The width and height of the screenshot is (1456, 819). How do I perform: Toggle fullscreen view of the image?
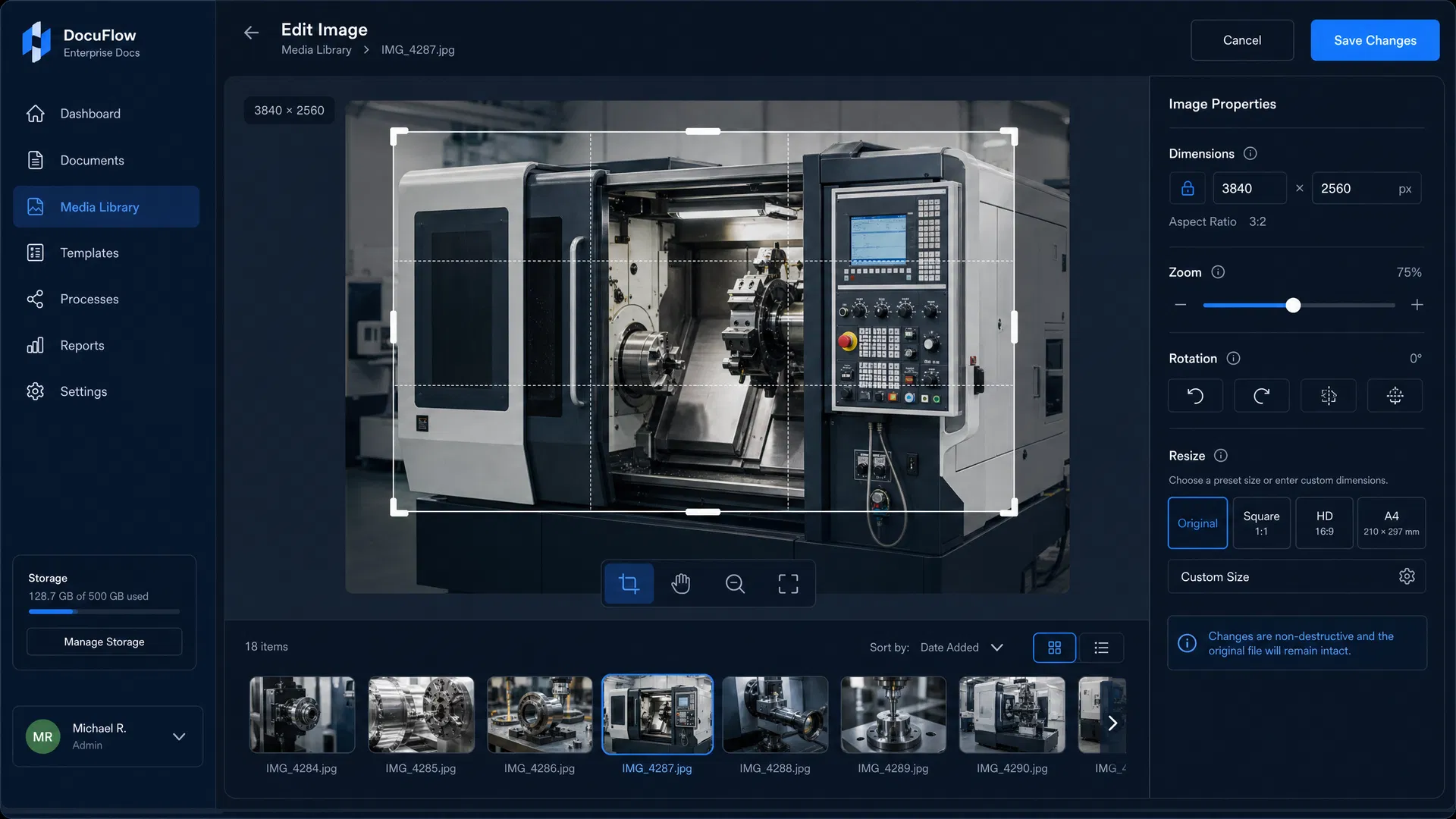788,583
